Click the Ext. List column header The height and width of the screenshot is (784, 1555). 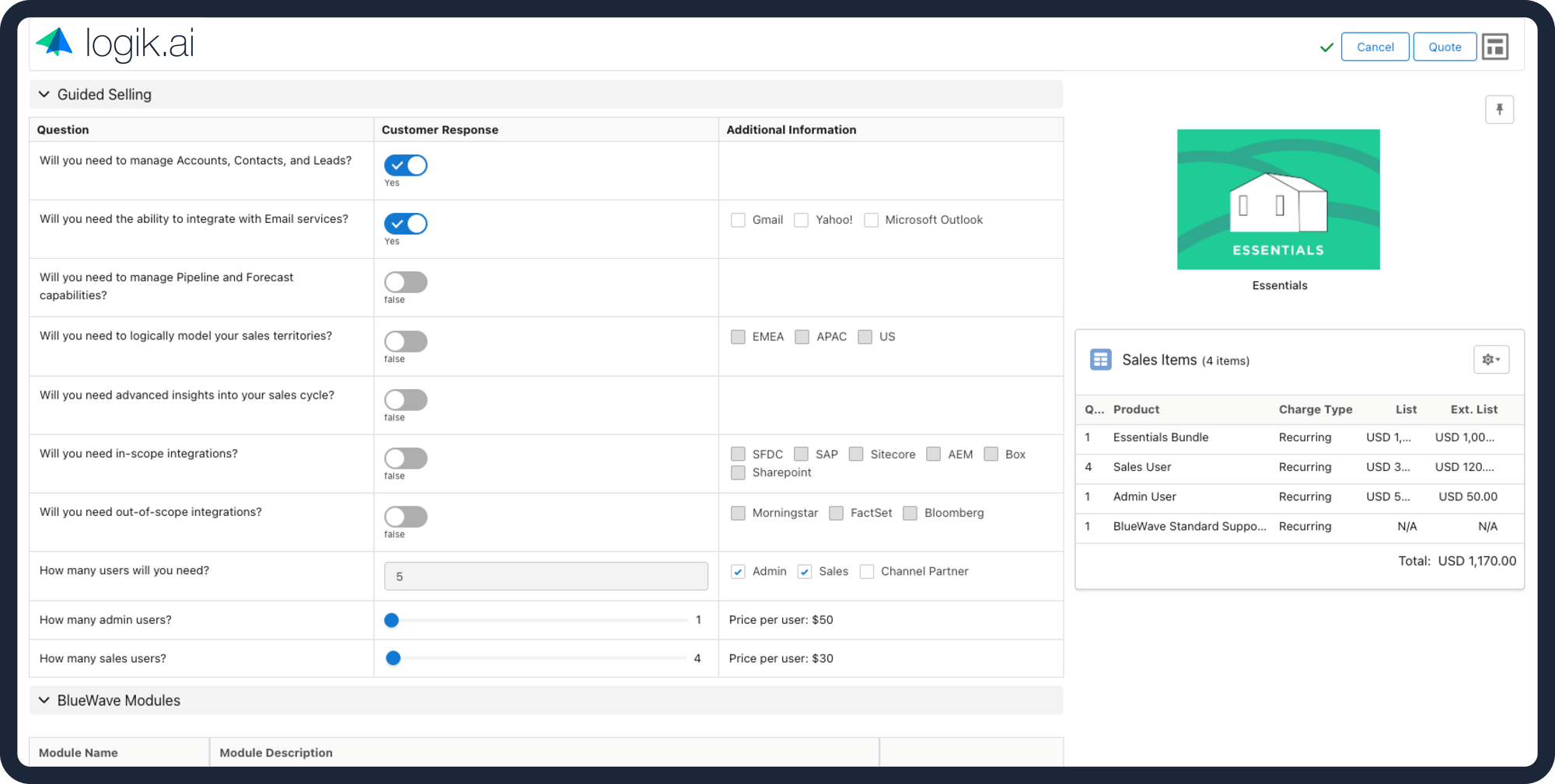click(1473, 409)
